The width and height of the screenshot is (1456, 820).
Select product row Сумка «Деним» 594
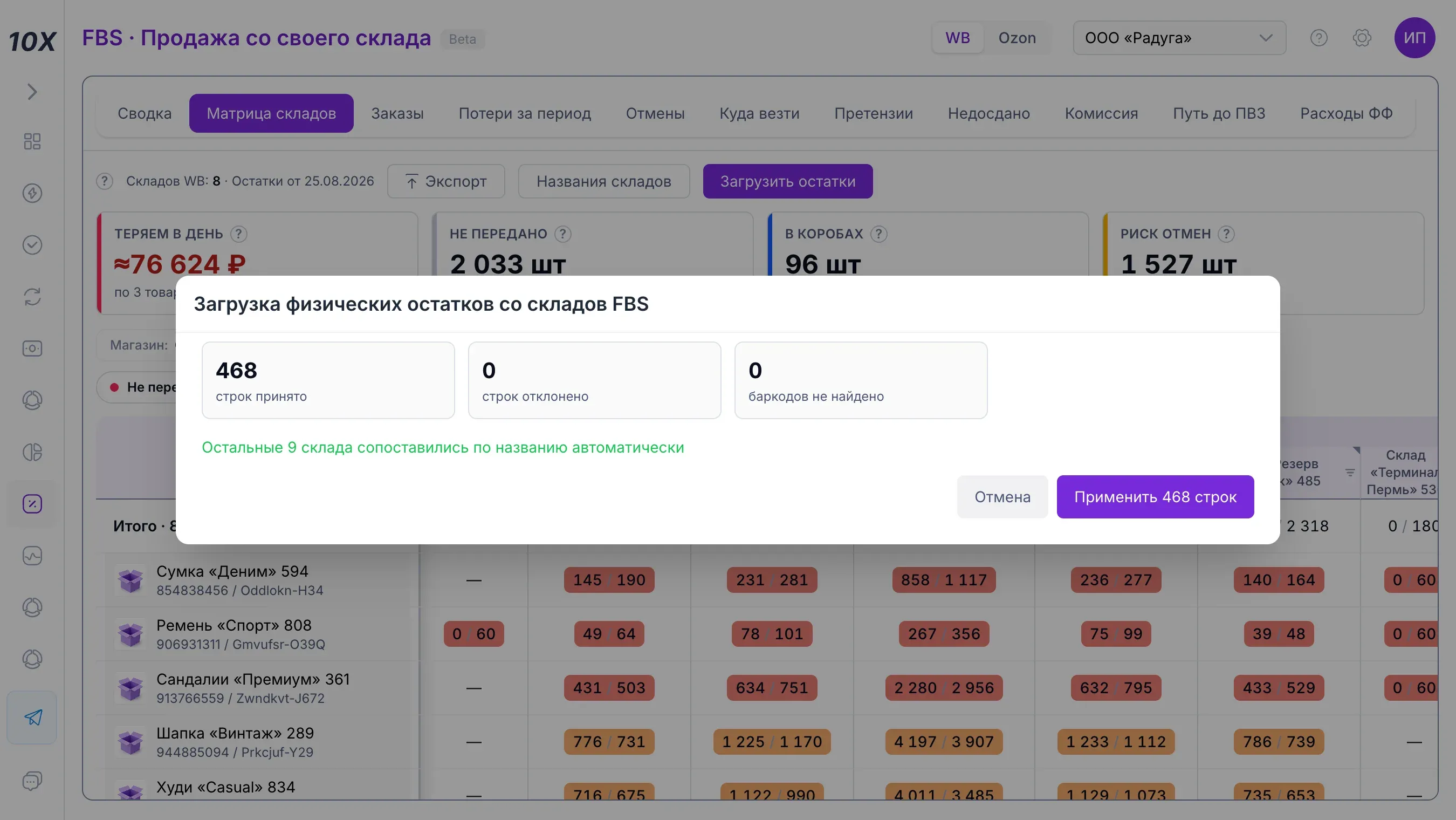[258, 580]
